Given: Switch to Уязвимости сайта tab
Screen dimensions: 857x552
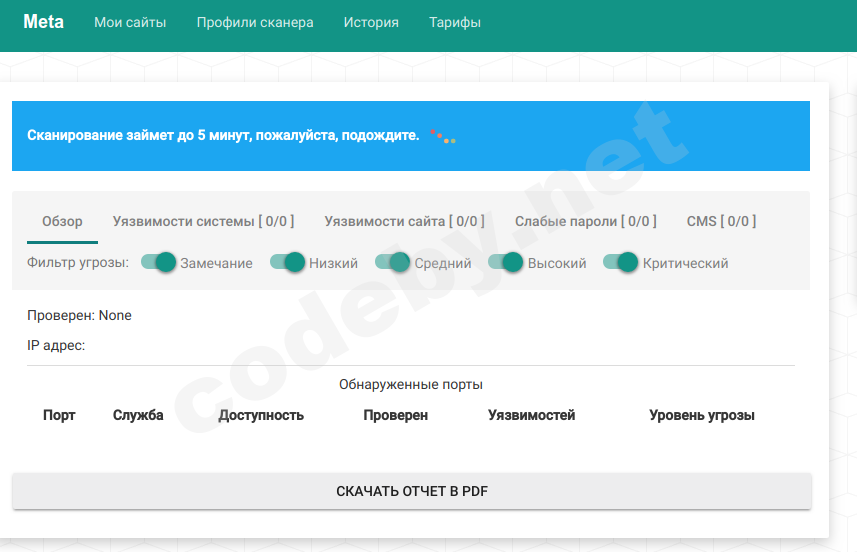Looking at the screenshot, I should pos(404,221).
